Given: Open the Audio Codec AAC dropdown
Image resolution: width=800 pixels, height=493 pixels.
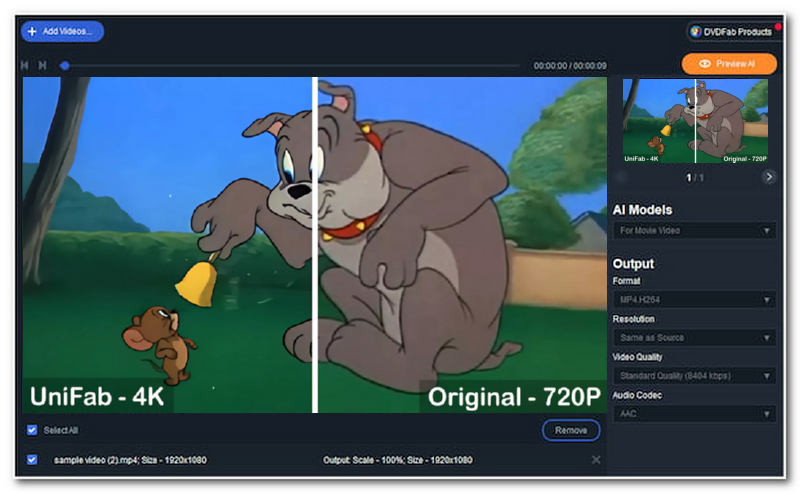Looking at the screenshot, I should [694, 414].
